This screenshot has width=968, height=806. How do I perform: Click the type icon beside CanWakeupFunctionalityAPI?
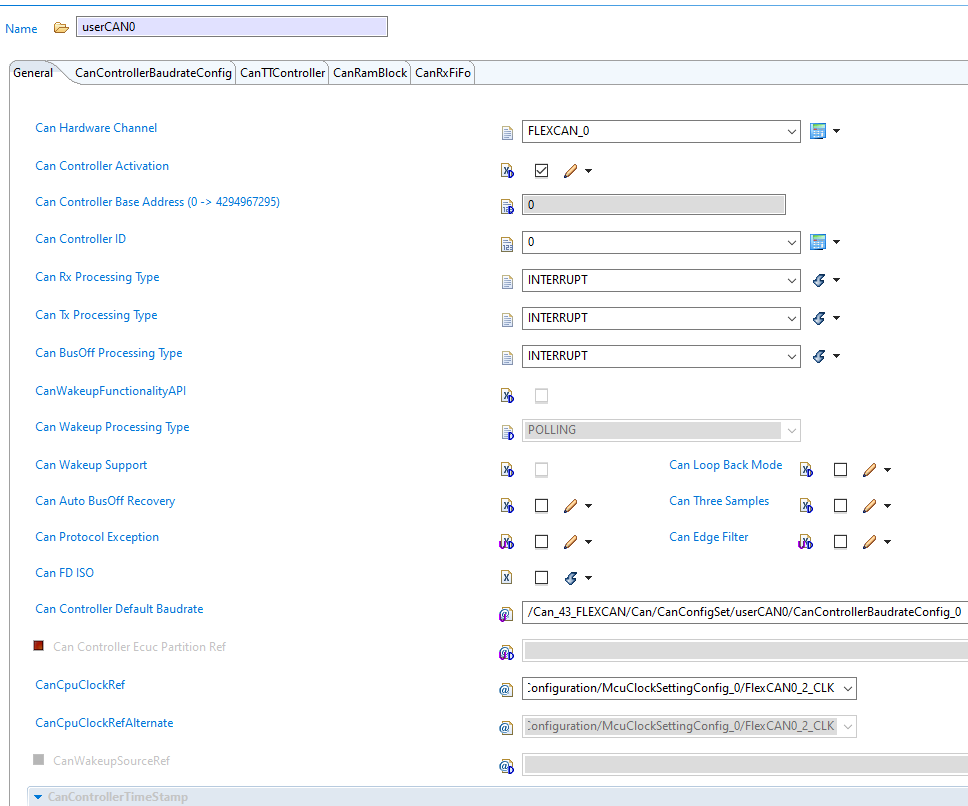click(507, 396)
